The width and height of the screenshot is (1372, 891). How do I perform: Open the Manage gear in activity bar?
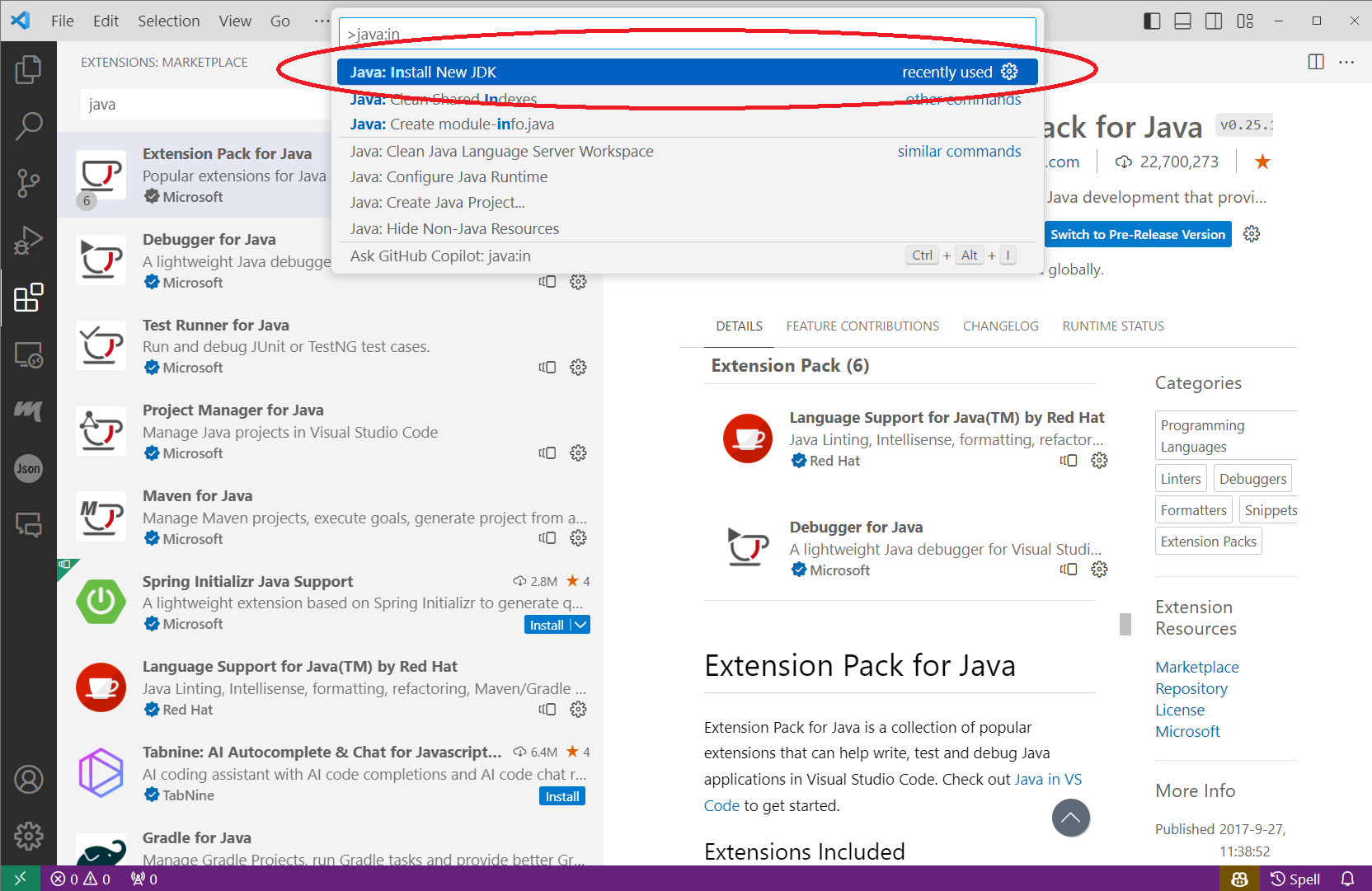pyautogui.click(x=28, y=836)
